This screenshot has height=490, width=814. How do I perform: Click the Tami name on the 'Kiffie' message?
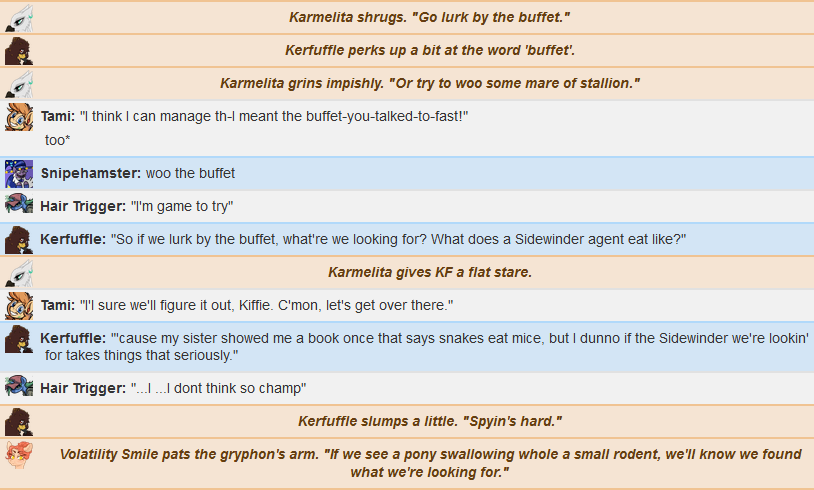coord(58,305)
